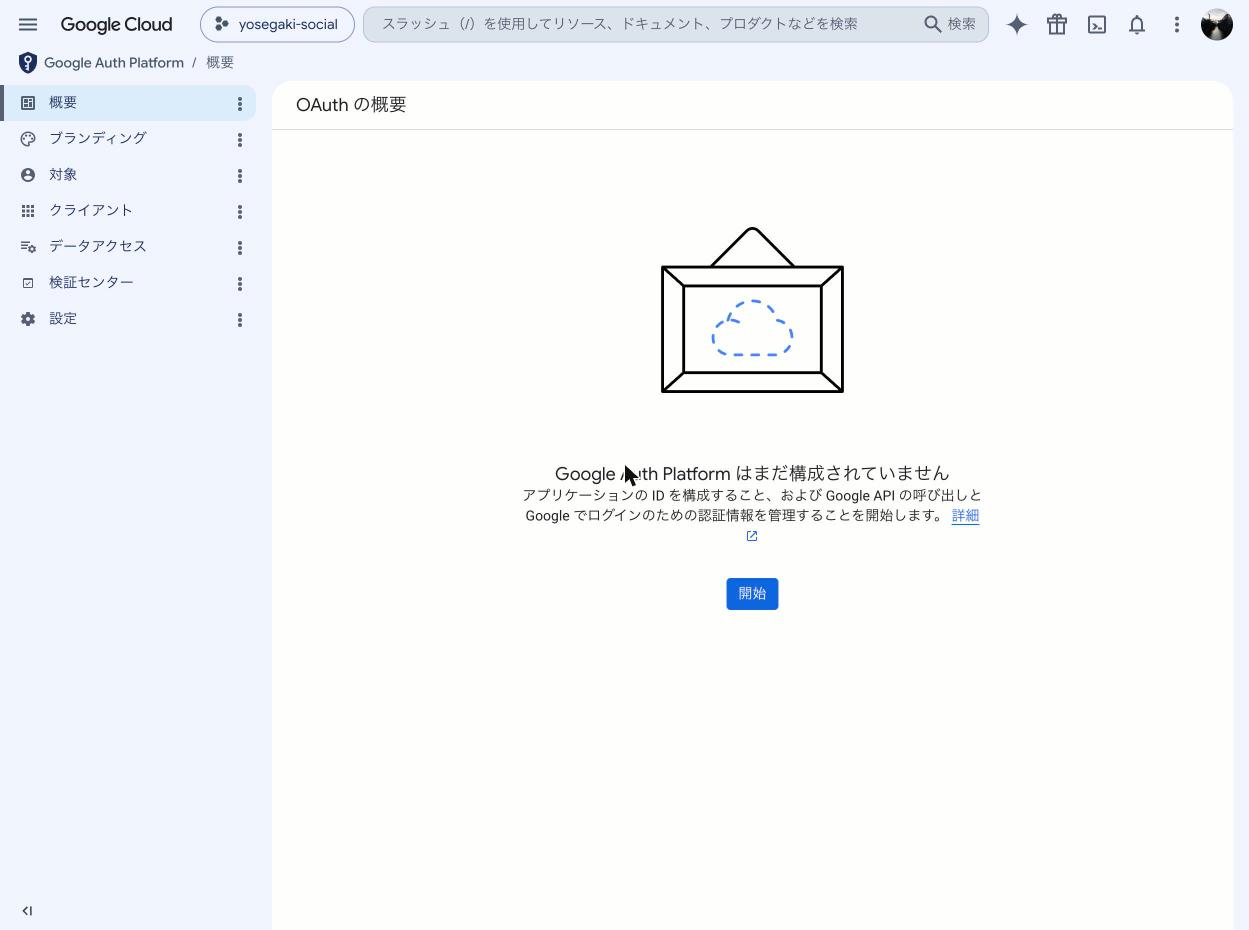Screen dimensions: 1249x930
Task: Click the framed cloud illustration
Action: coord(752,310)
